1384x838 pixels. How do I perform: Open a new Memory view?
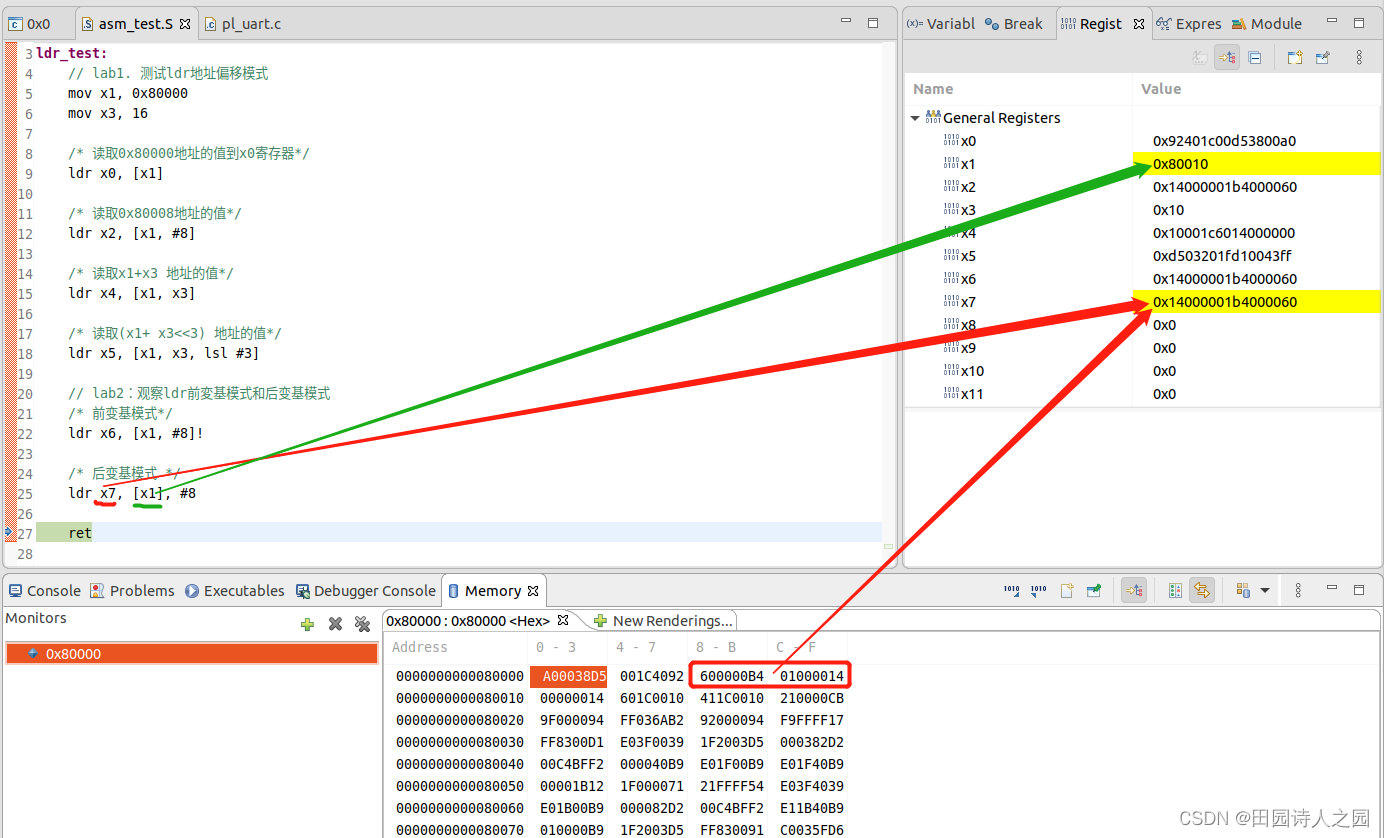1067,591
